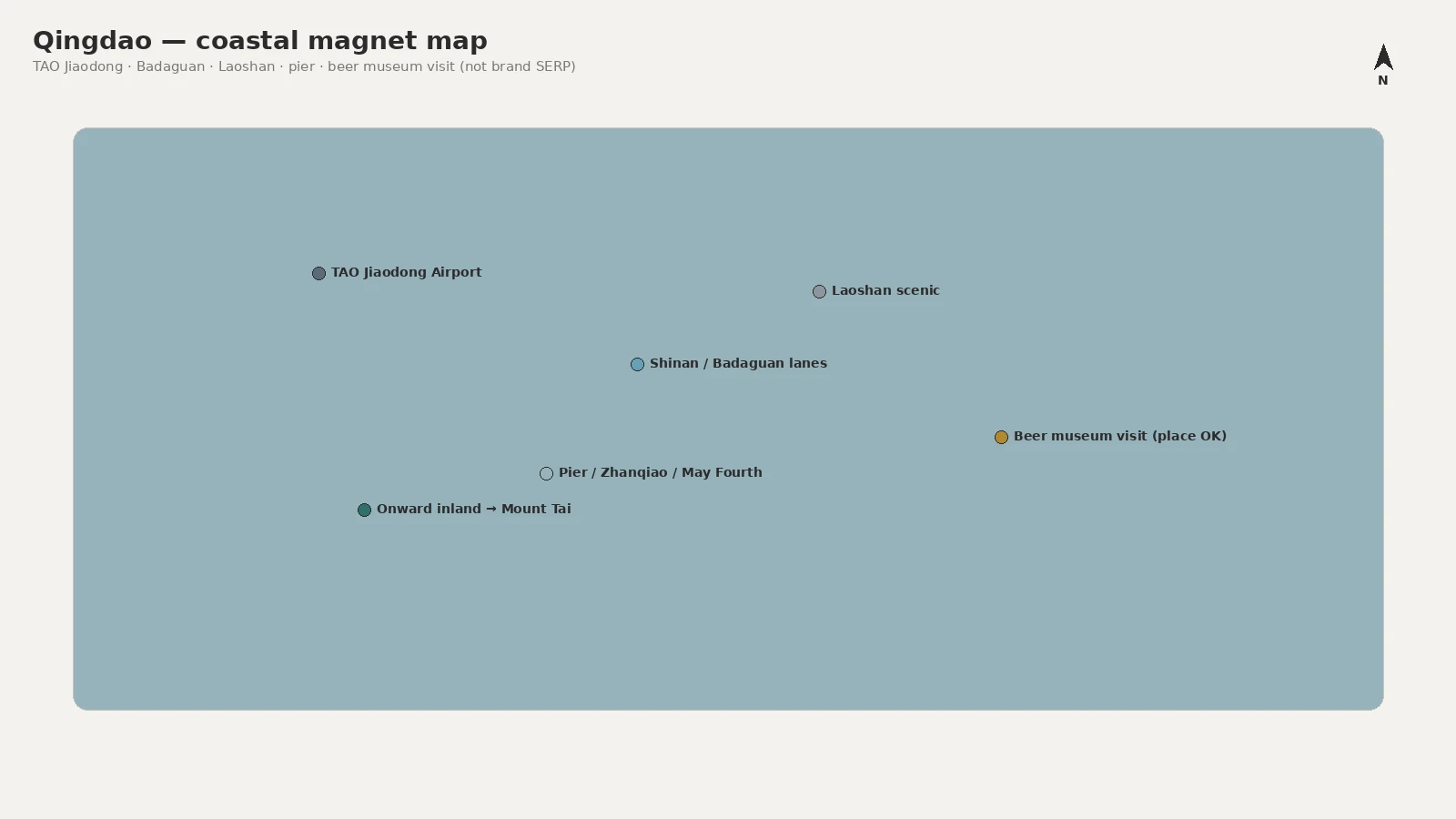Click the Laoshan scenic marker dot
This screenshot has width=1456, height=819.
tap(819, 291)
